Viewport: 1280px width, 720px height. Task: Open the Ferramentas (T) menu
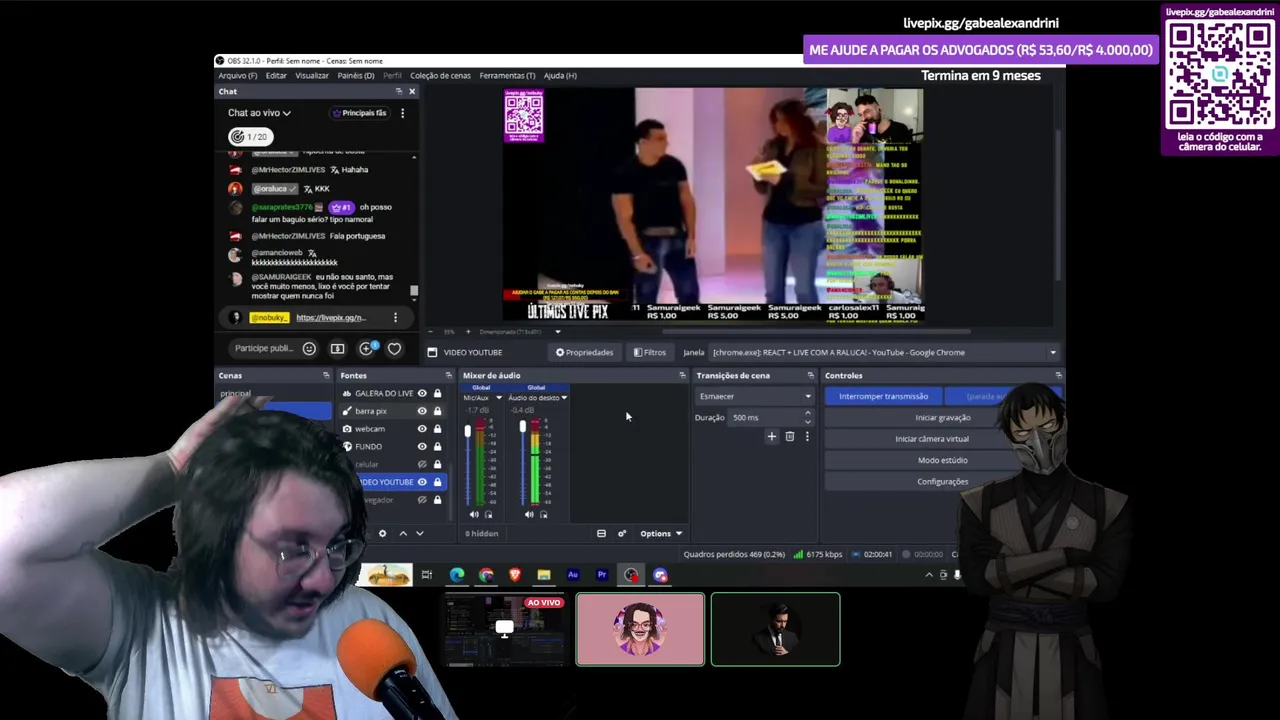click(507, 75)
